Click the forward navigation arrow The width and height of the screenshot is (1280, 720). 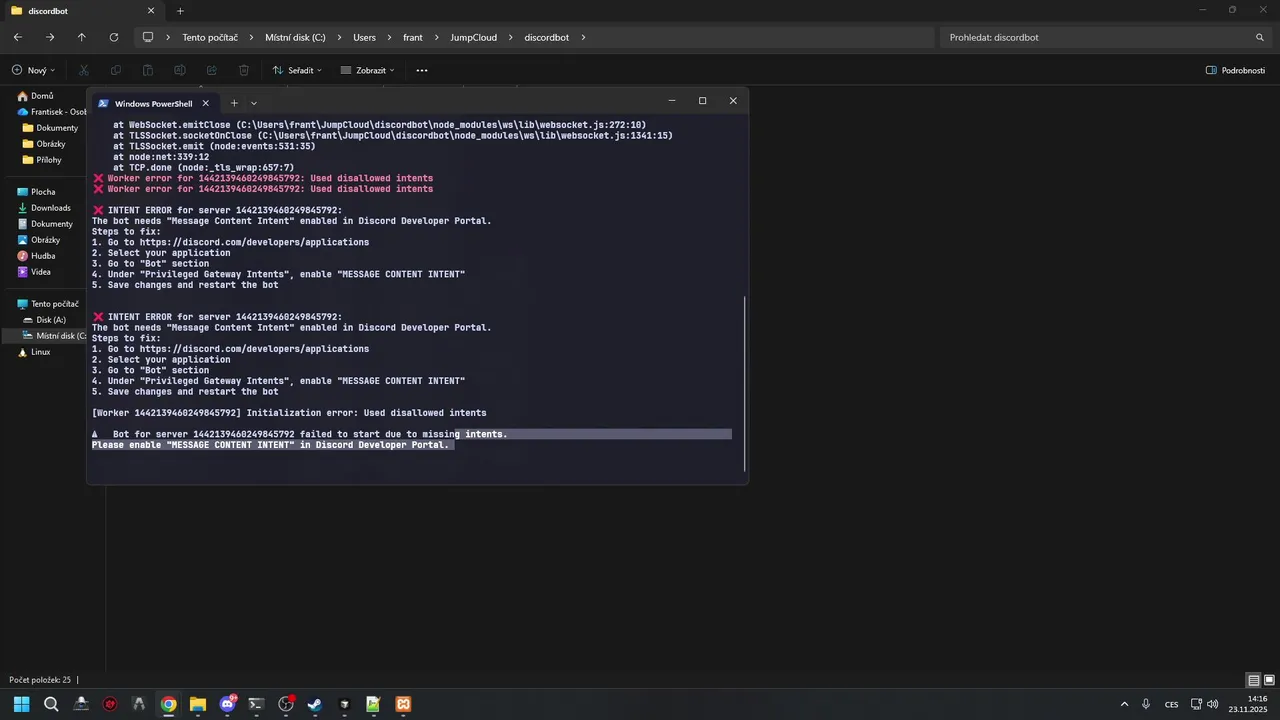tap(50, 37)
